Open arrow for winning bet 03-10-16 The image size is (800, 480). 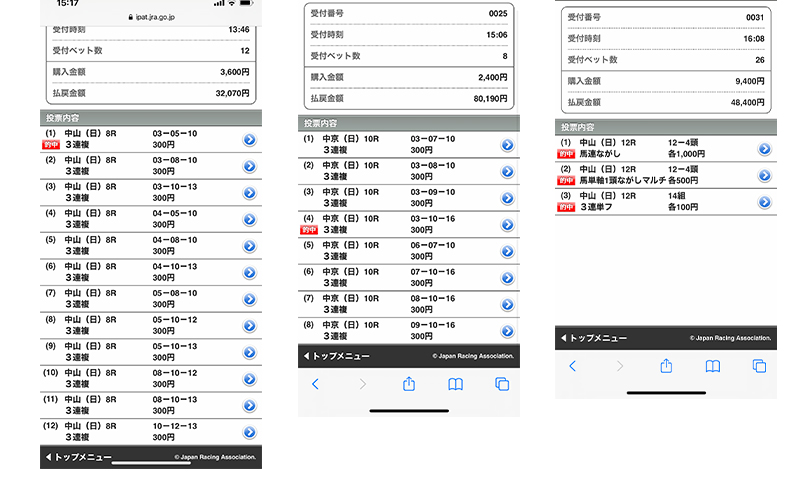click(507, 223)
